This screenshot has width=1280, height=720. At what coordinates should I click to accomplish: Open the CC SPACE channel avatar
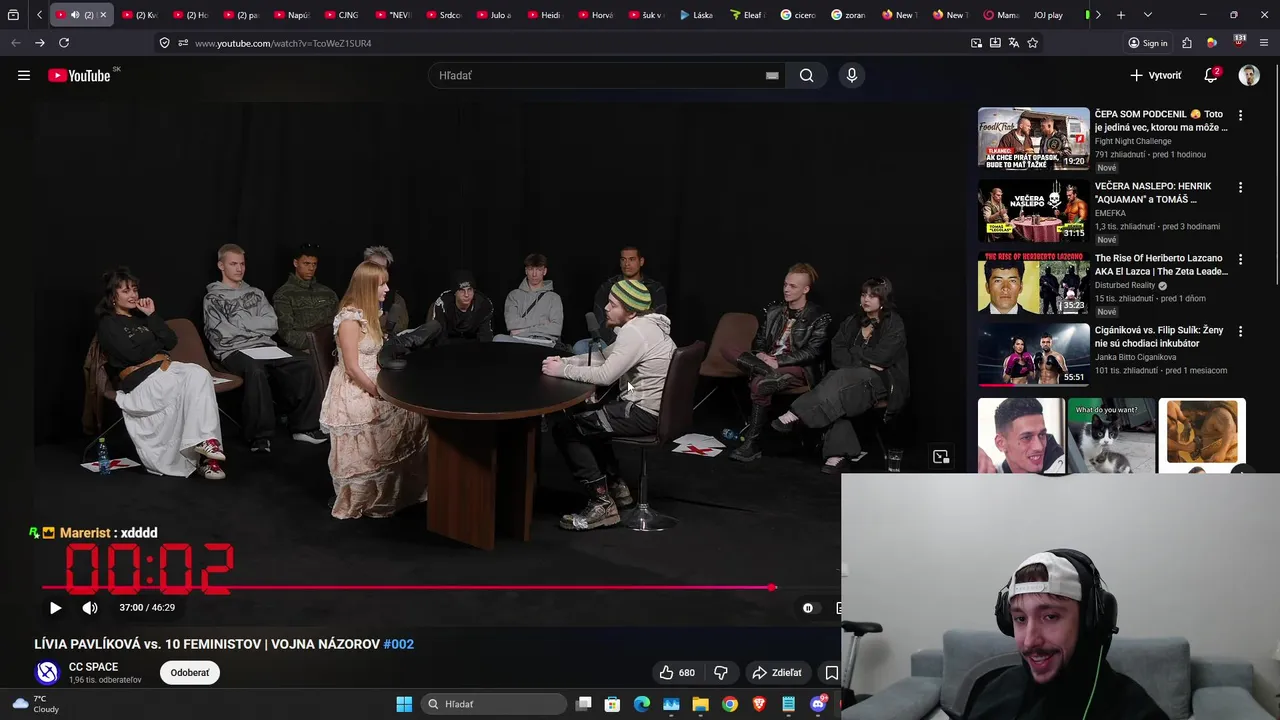(47, 672)
